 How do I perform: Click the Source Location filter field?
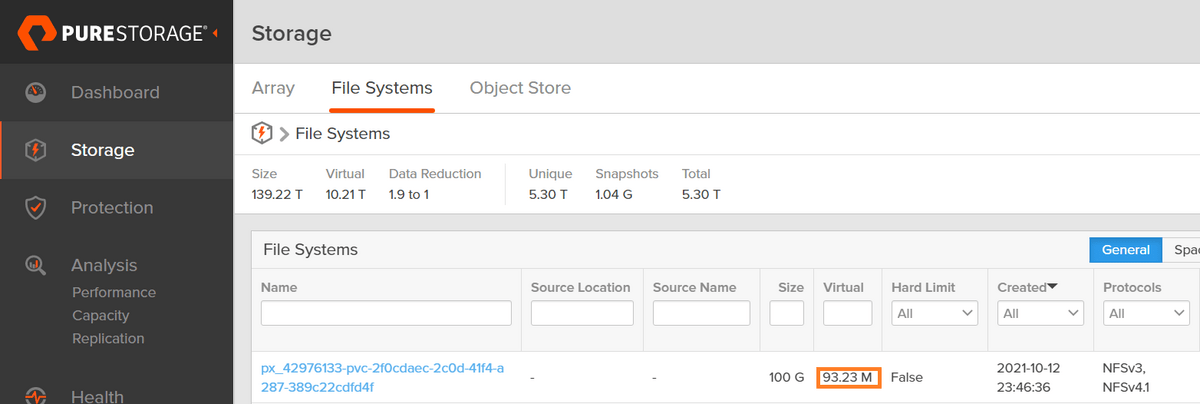click(x=582, y=313)
